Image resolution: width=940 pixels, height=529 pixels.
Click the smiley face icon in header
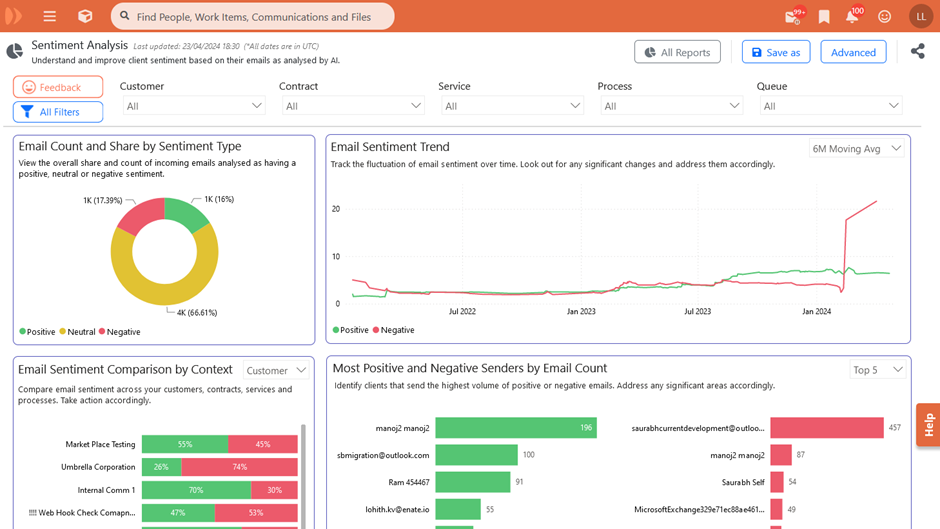click(884, 16)
